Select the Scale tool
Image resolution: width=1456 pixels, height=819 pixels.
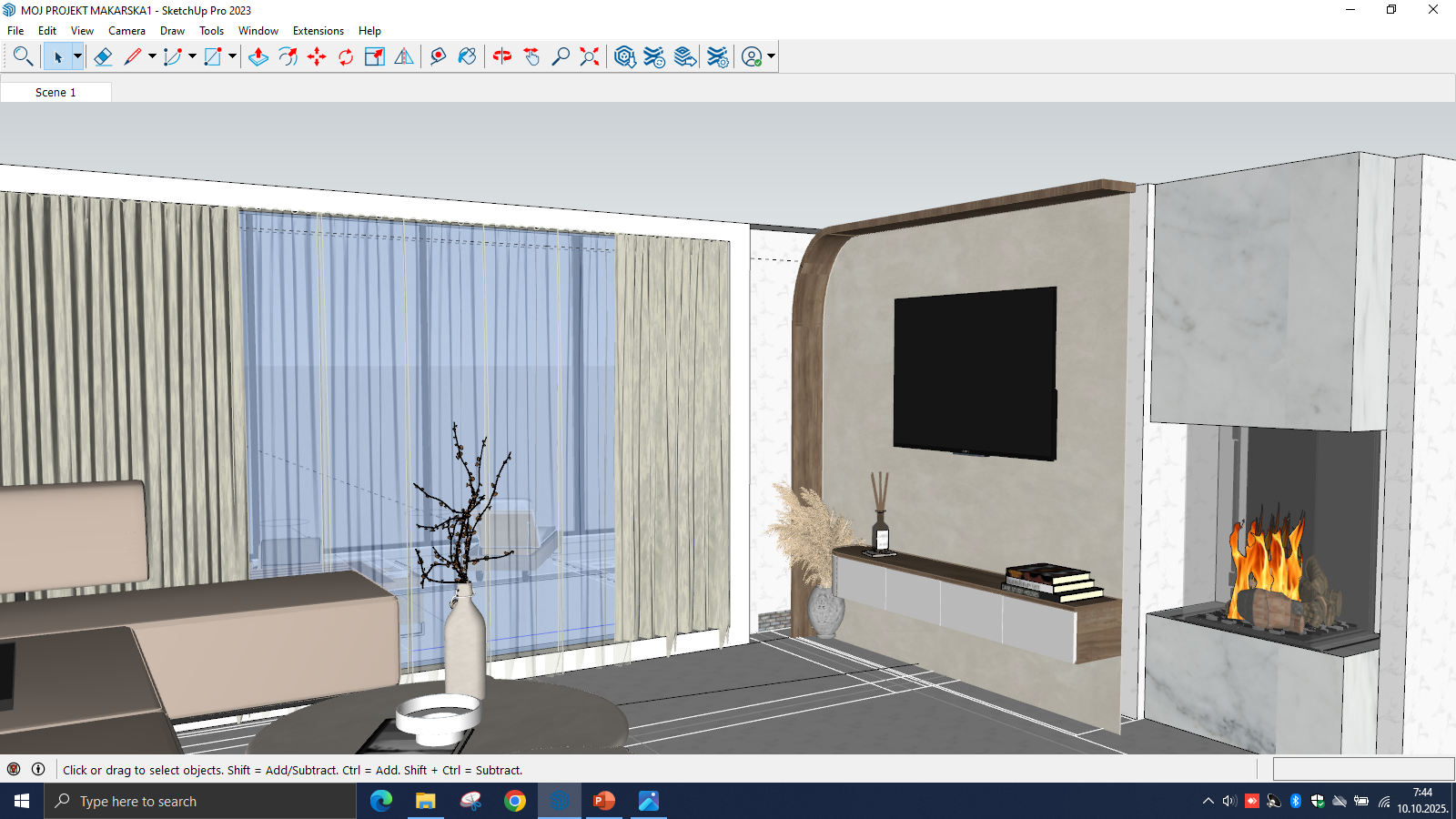[375, 56]
